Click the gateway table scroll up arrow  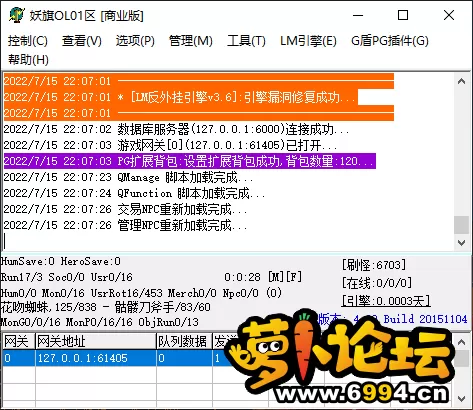coord(462,342)
